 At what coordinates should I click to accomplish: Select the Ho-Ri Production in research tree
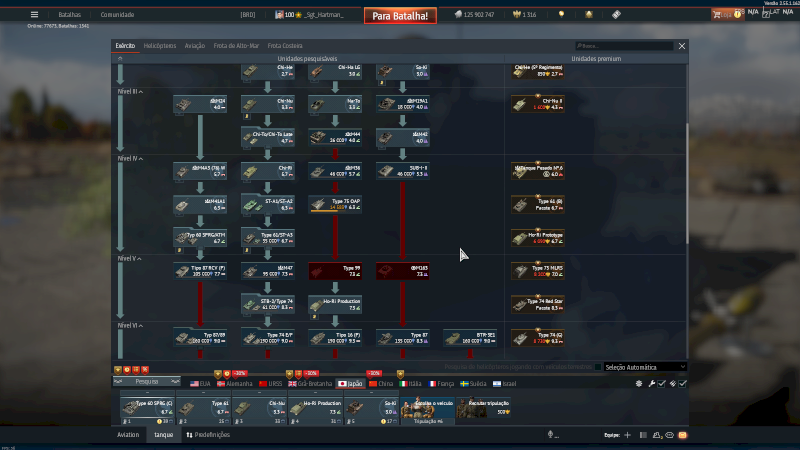(x=335, y=305)
